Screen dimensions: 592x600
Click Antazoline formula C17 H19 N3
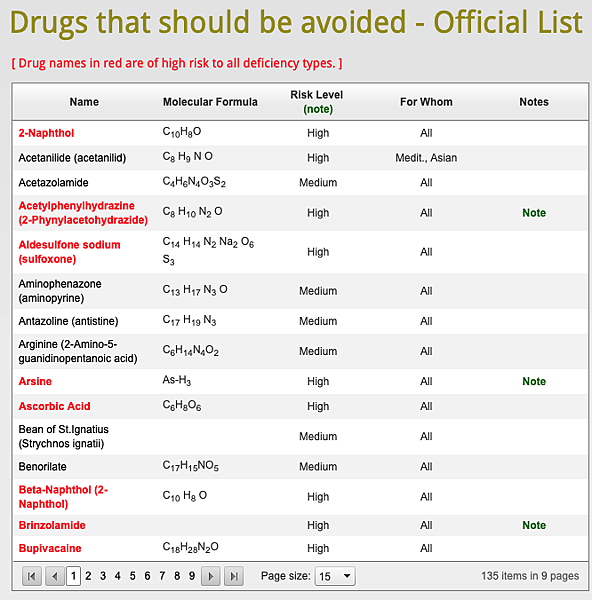pyautogui.click(x=189, y=320)
